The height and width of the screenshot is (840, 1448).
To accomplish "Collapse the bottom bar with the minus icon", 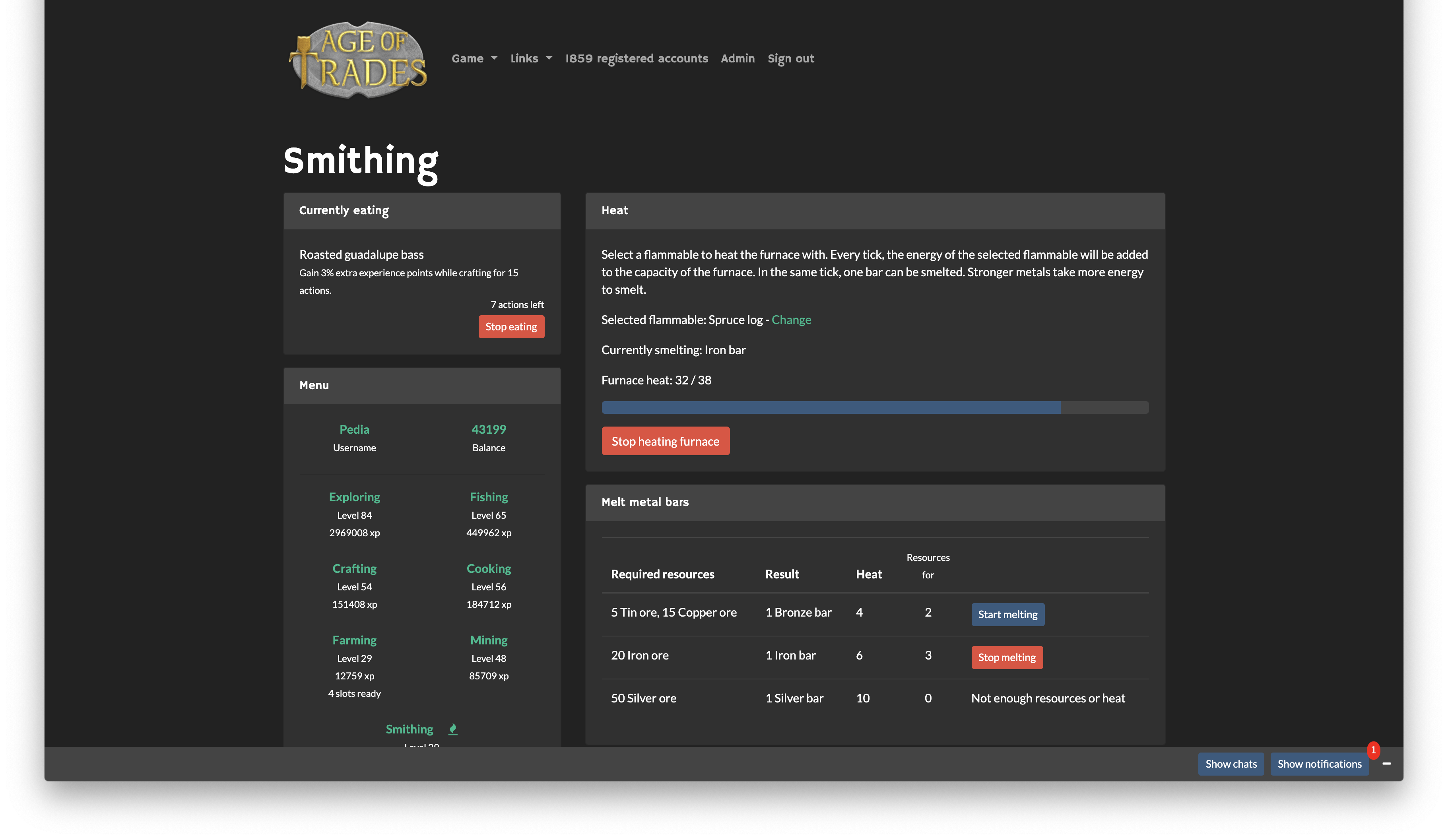I will tap(1387, 764).
